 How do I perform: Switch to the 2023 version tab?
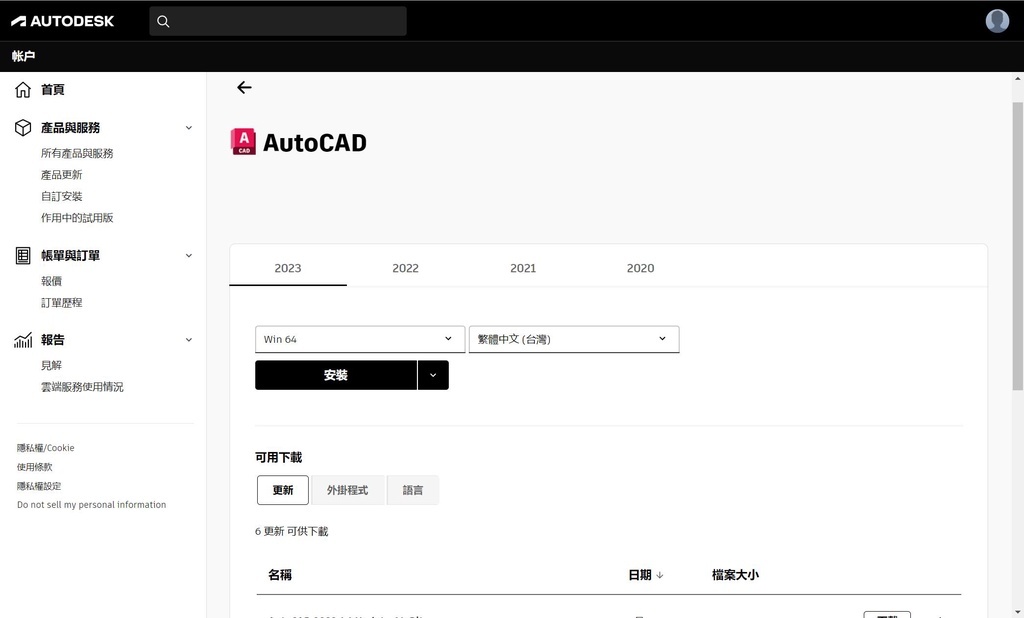[288, 268]
